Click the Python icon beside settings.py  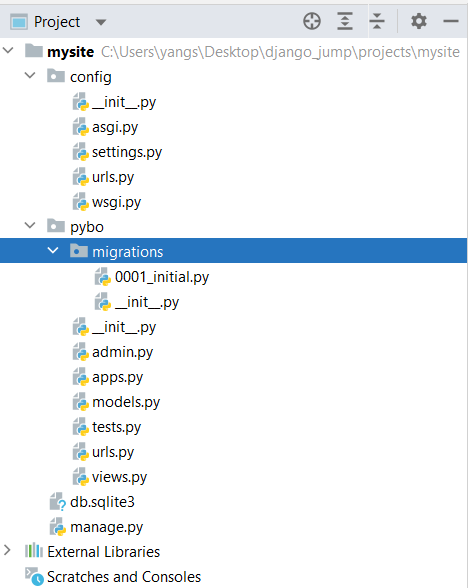(x=81, y=152)
